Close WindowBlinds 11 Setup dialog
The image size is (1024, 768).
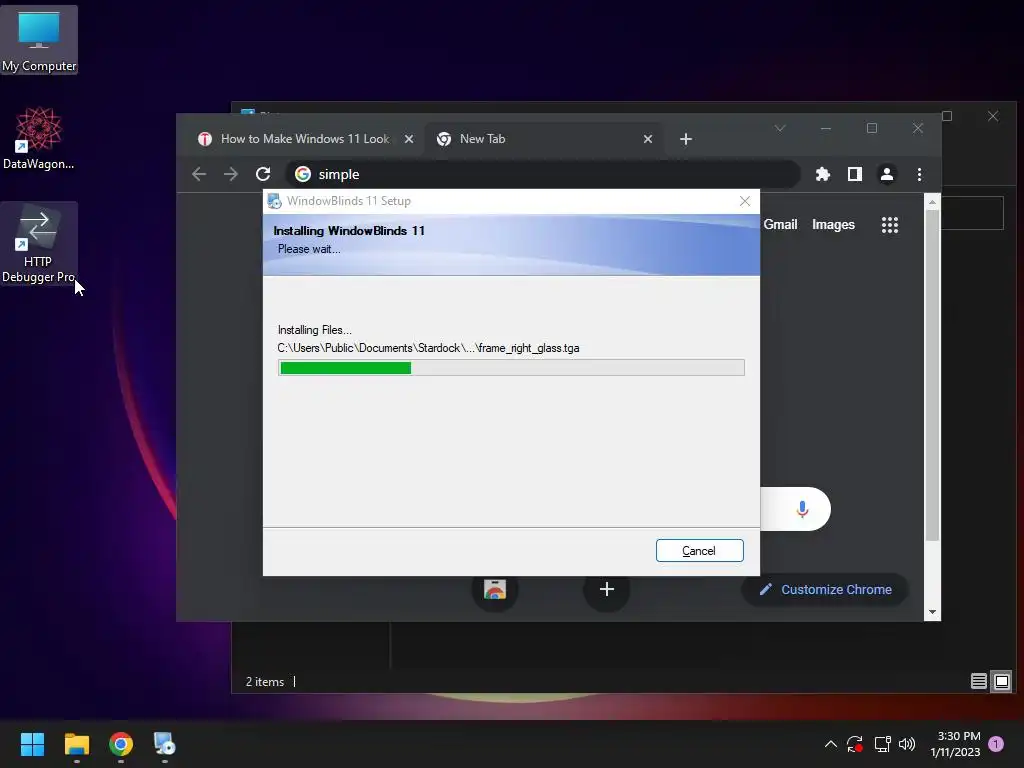click(x=745, y=201)
